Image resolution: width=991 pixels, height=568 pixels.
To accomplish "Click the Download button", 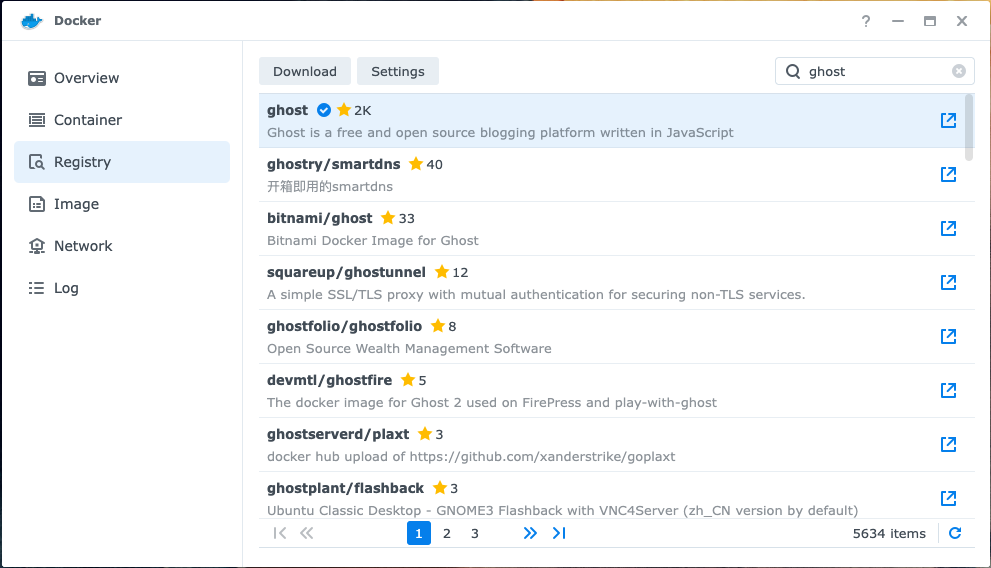I will [305, 71].
